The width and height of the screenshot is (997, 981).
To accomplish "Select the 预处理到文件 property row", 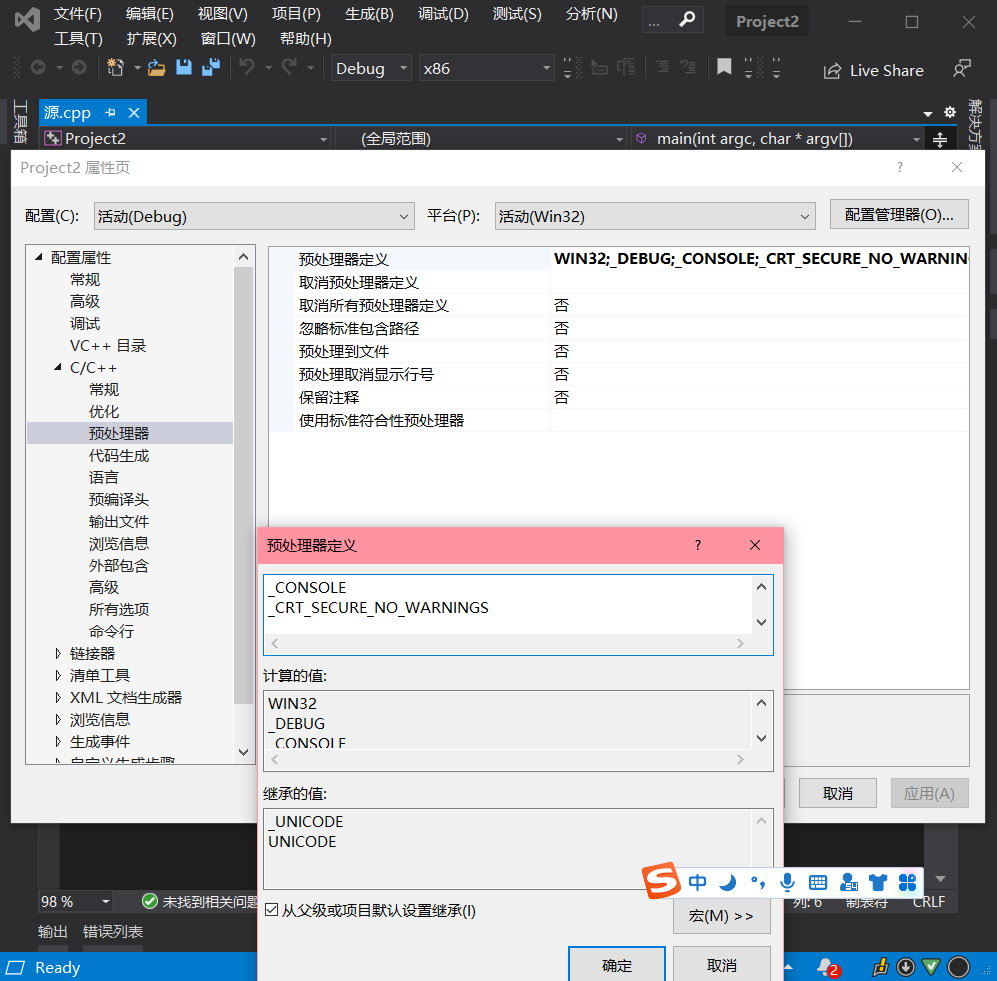I will coord(619,351).
